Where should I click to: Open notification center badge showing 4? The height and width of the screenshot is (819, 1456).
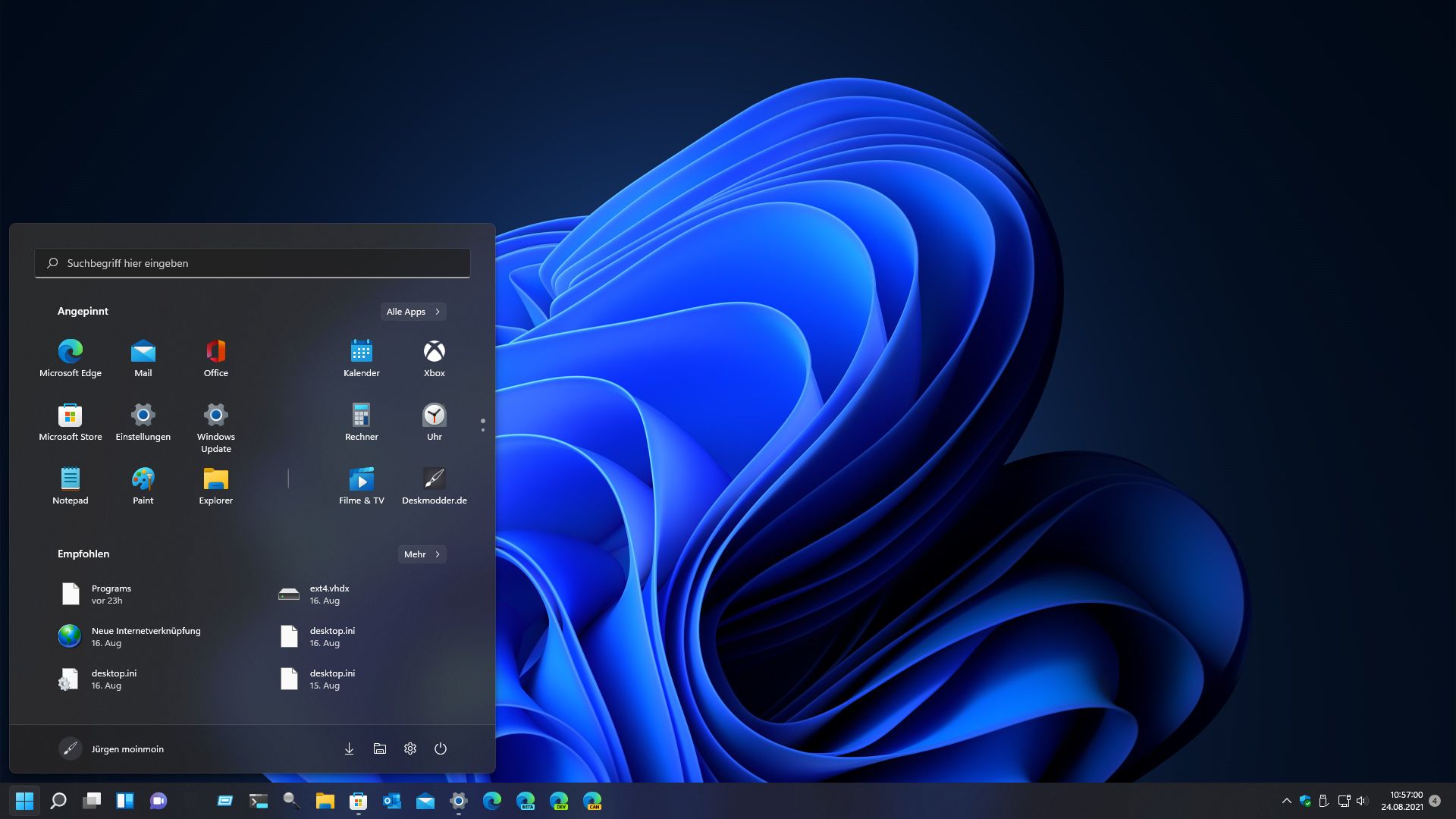pyautogui.click(x=1435, y=801)
